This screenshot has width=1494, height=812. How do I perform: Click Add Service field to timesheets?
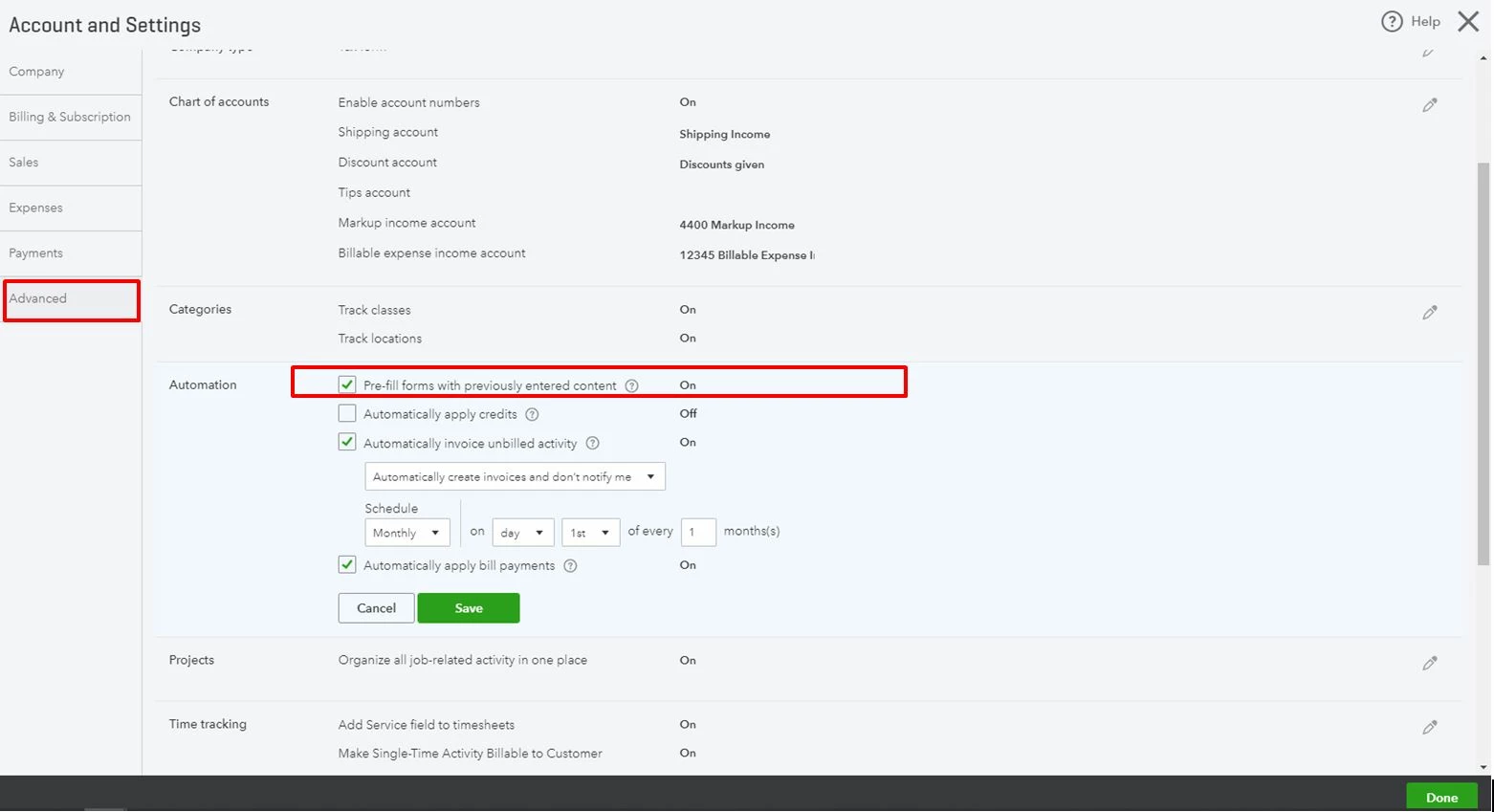coord(426,726)
